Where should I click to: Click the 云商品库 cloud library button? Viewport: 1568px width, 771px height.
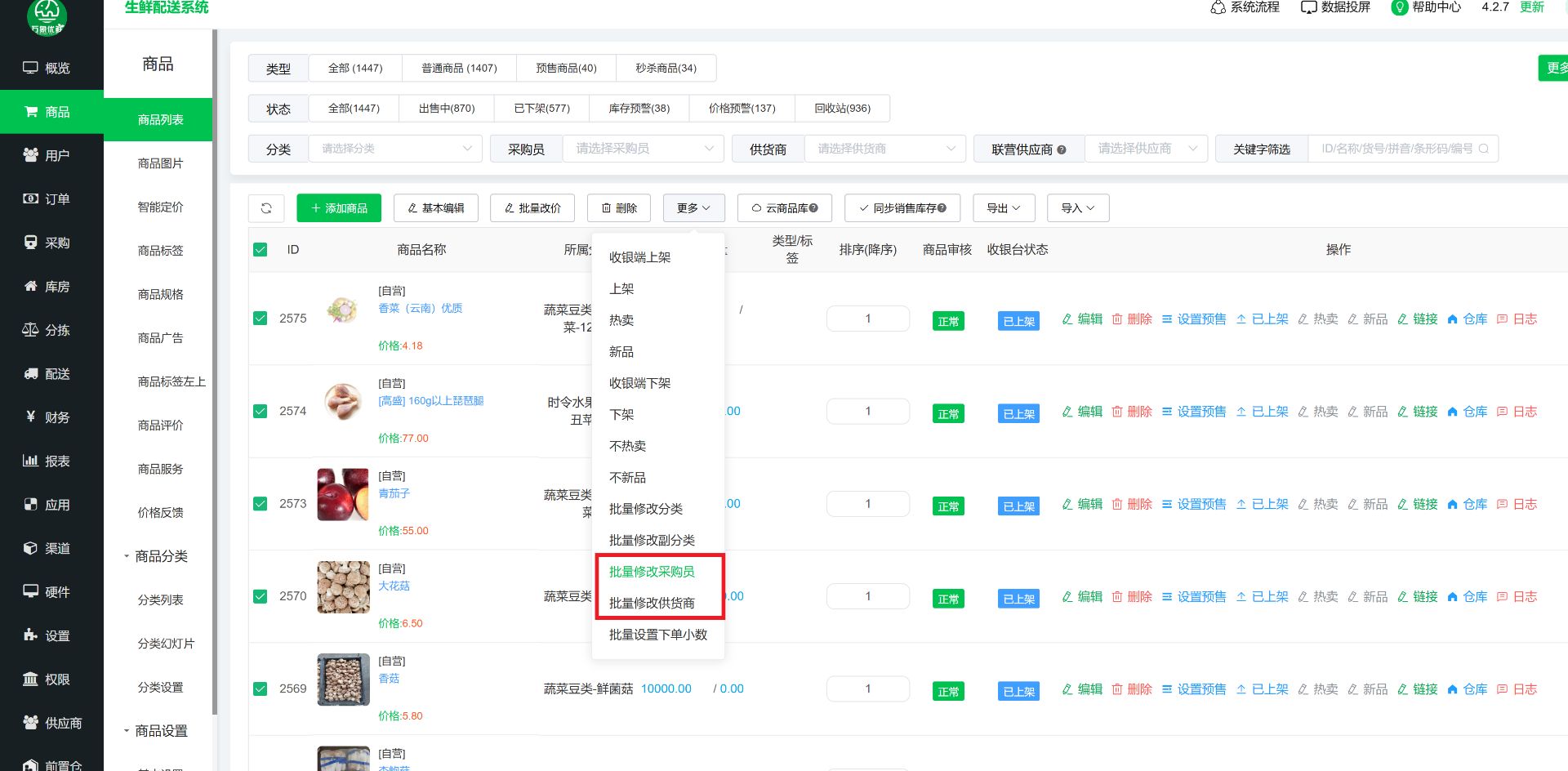[785, 208]
